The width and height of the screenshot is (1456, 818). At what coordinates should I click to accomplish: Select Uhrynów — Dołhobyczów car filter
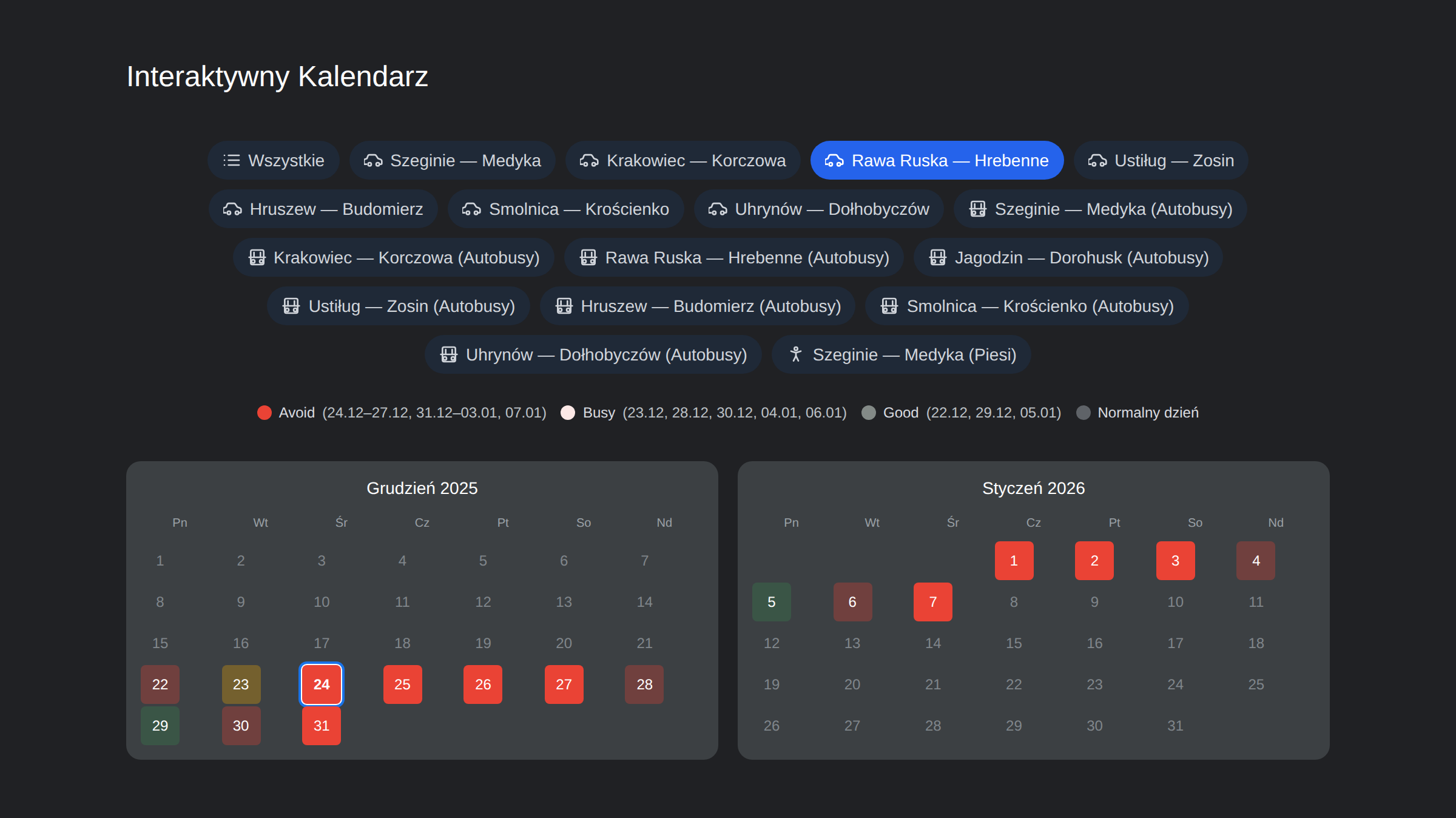click(818, 209)
